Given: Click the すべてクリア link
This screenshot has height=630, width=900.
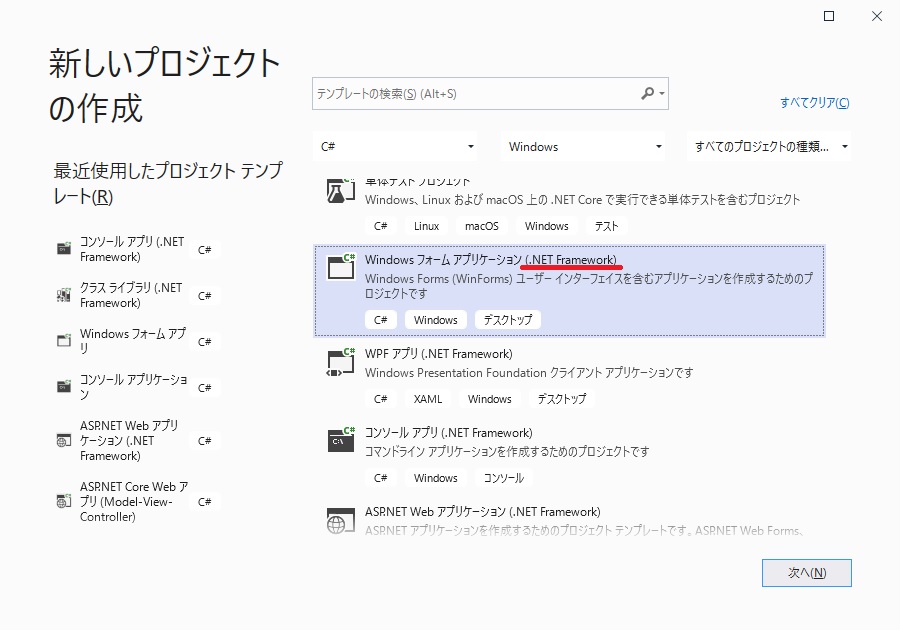Looking at the screenshot, I should [x=814, y=102].
